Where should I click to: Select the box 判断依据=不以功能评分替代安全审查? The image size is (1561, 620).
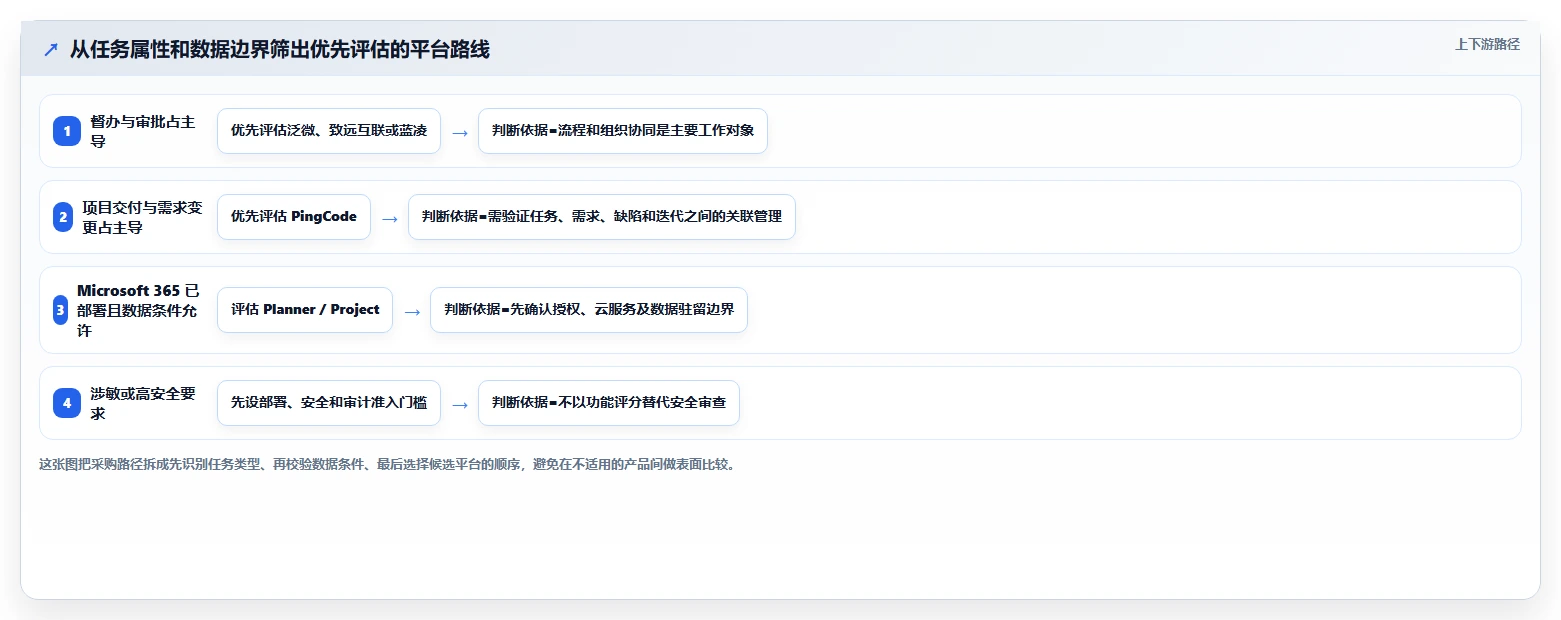pos(609,403)
